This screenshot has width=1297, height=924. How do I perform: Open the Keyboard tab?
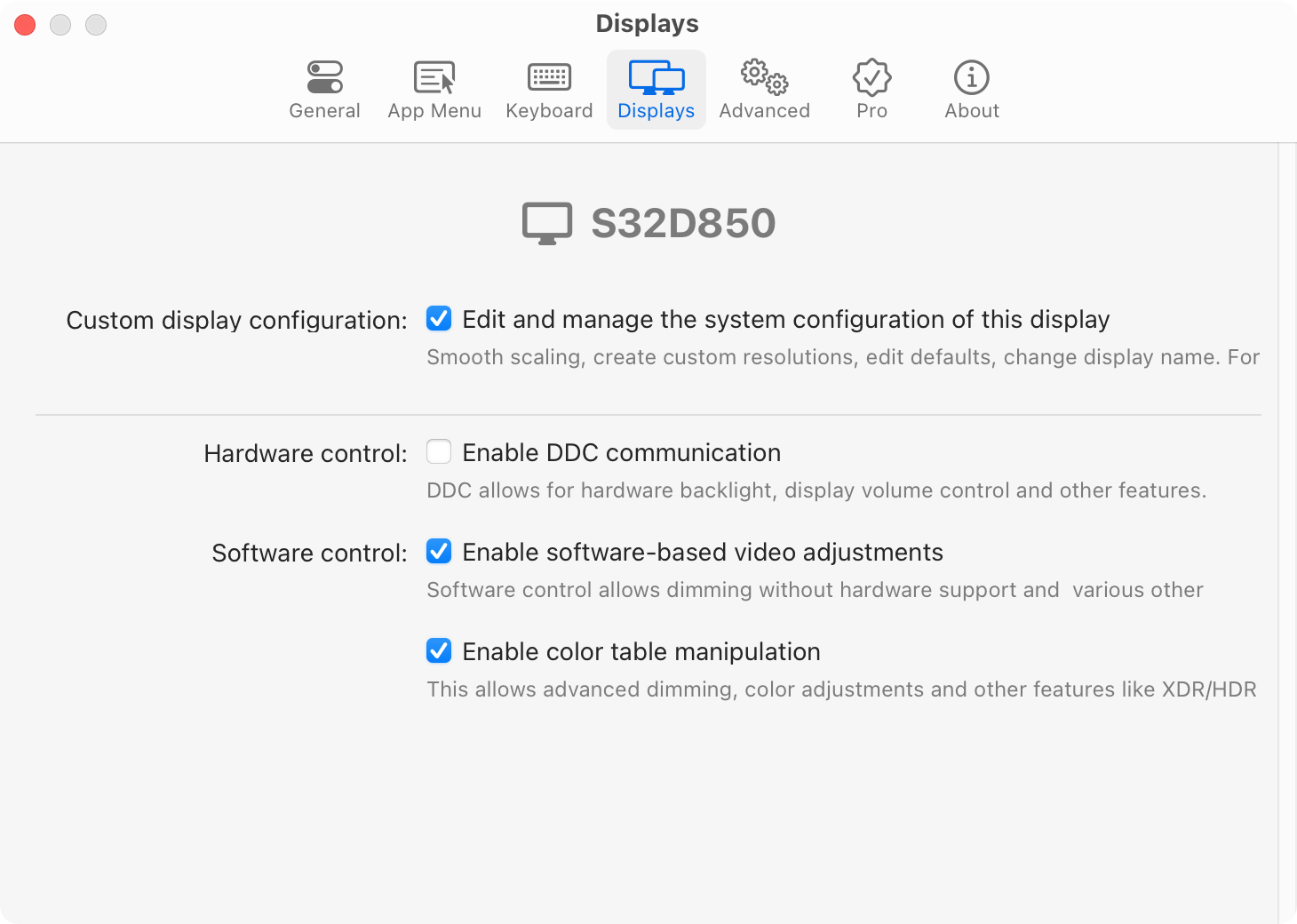click(x=549, y=89)
